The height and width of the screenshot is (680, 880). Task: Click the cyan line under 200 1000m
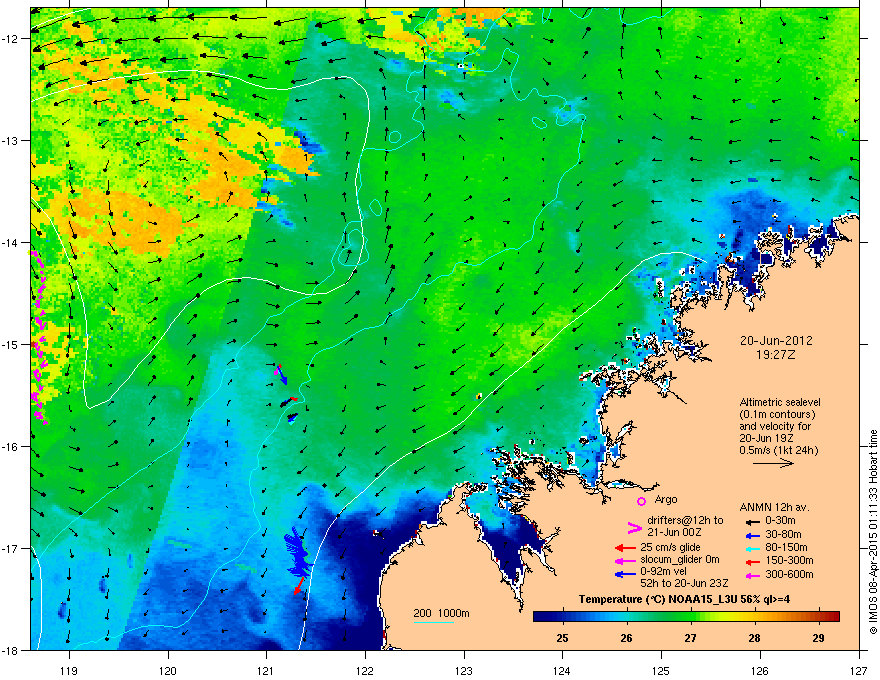(433, 622)
